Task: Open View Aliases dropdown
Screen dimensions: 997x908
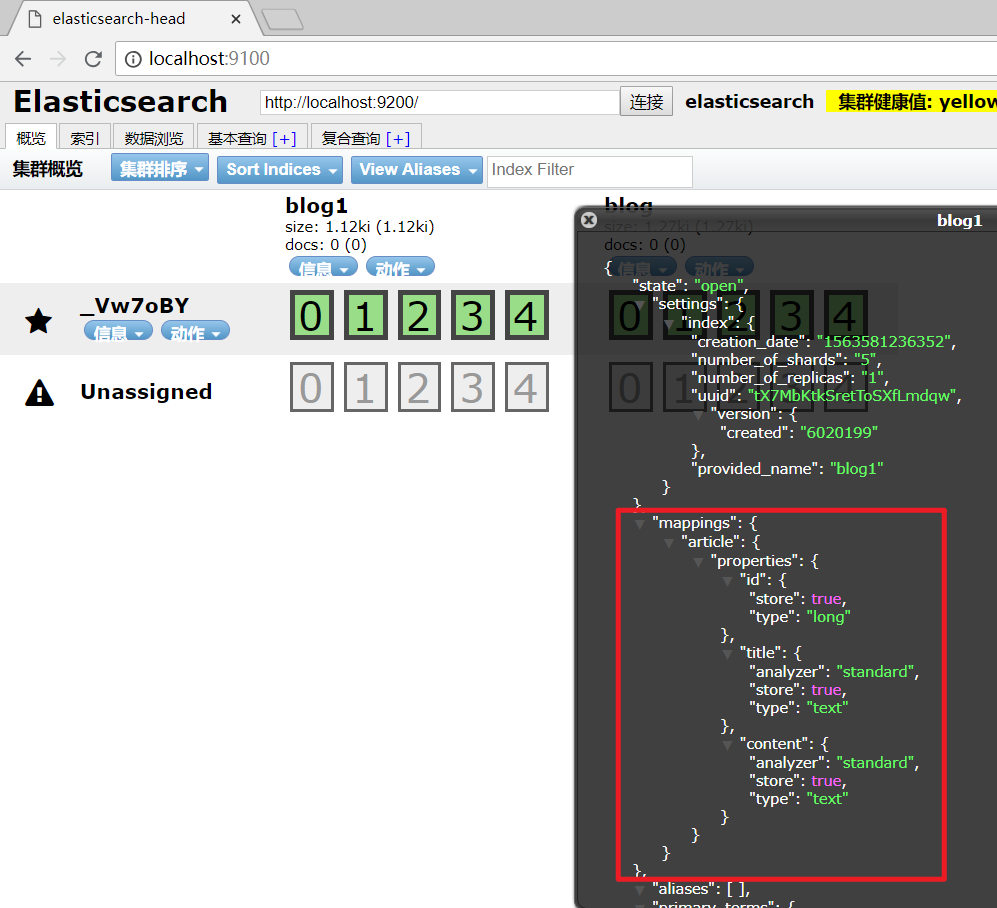Action: click(416, 170)
